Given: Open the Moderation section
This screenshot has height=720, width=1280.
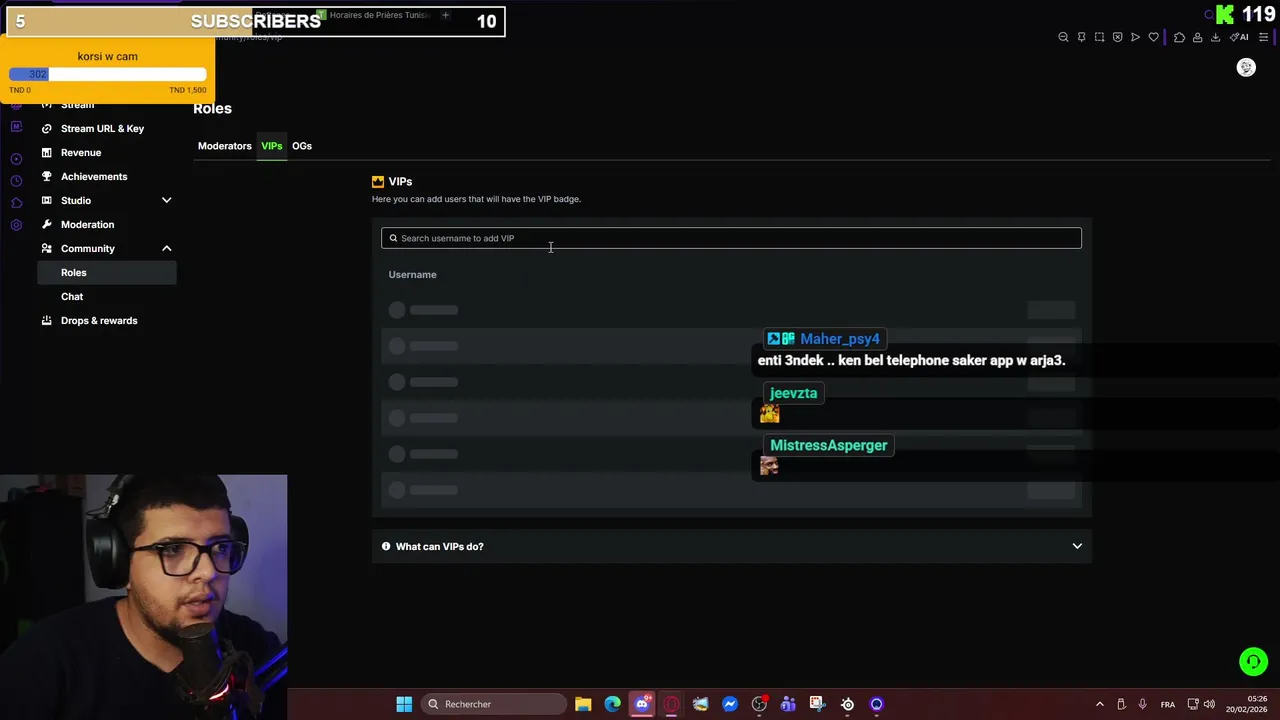Looking at the screenshot, I should pyautogui.click(x=87, y=225).
